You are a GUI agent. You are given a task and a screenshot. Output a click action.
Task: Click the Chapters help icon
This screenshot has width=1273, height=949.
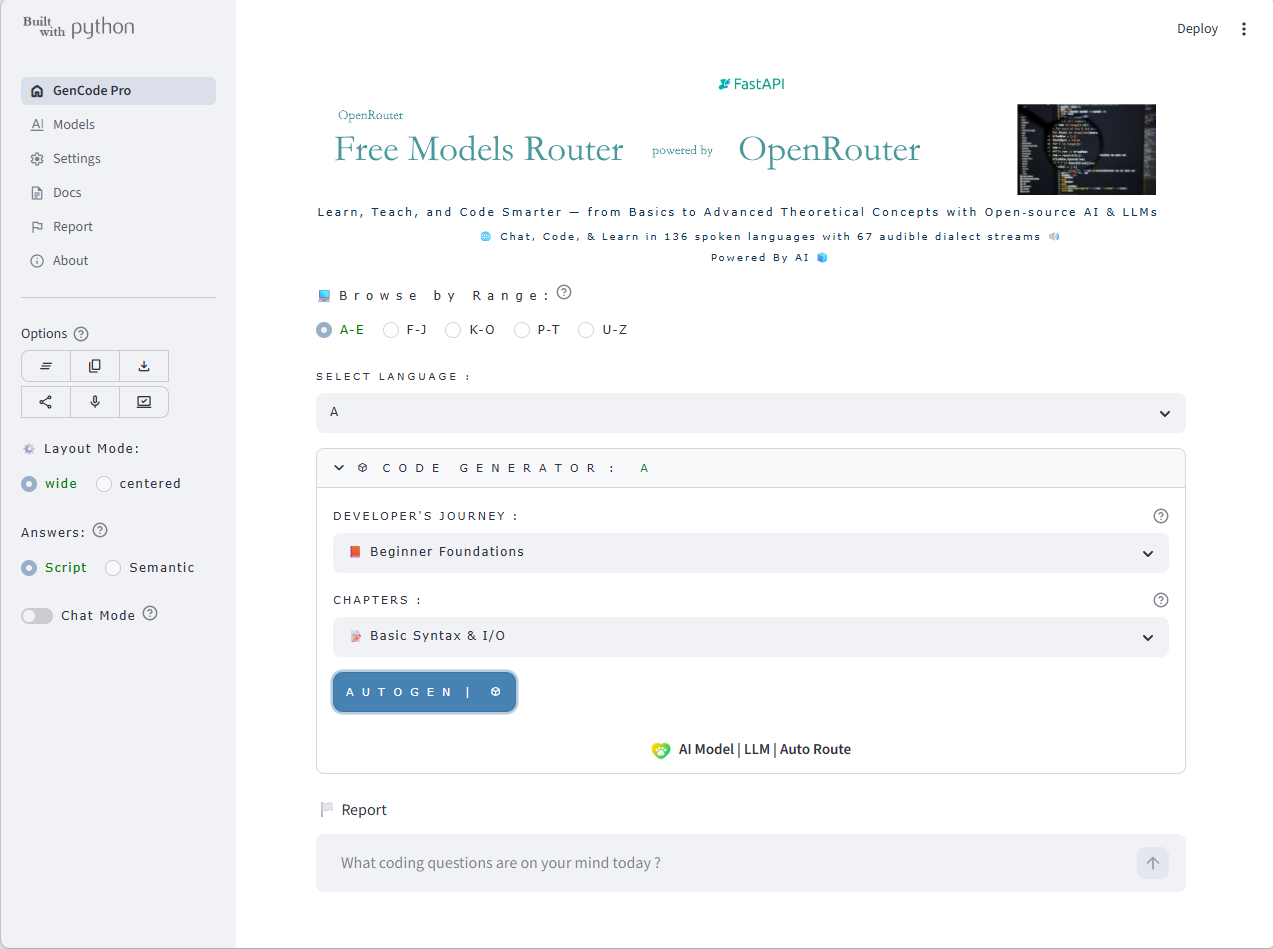click(x=1161, y=600)
